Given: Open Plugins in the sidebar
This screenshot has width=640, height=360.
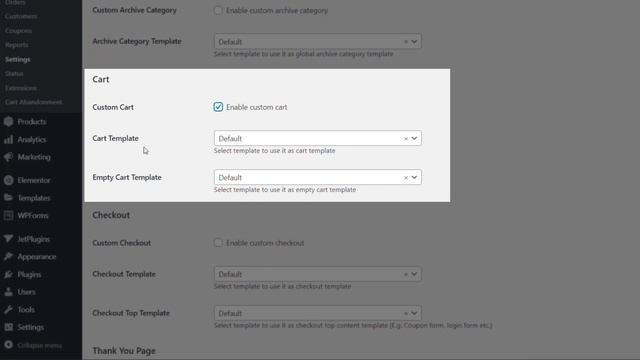Looking at the screenshot, I should (x=29, y=274).
